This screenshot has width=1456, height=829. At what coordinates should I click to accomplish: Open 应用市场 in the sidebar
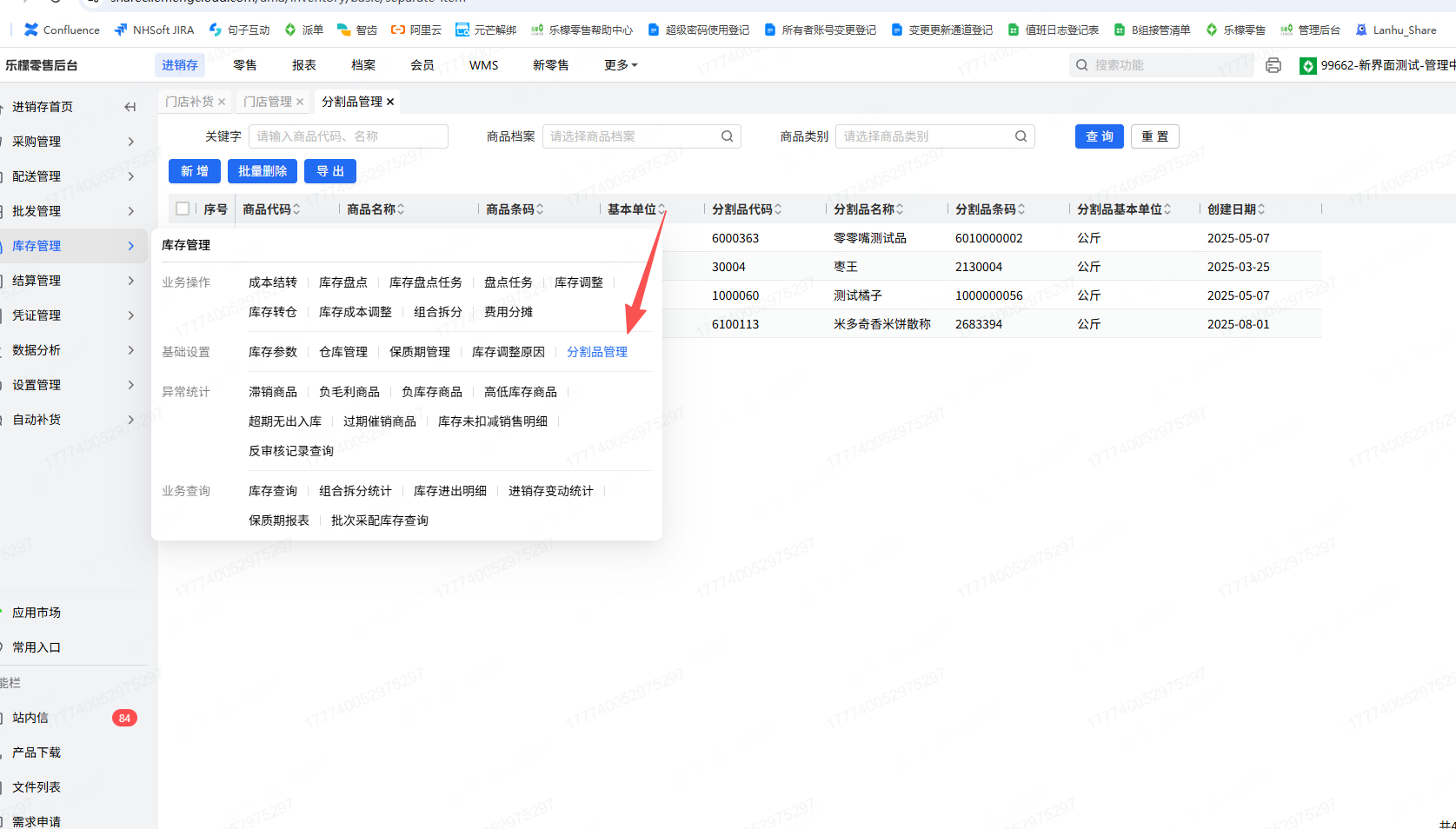[37, 613]
